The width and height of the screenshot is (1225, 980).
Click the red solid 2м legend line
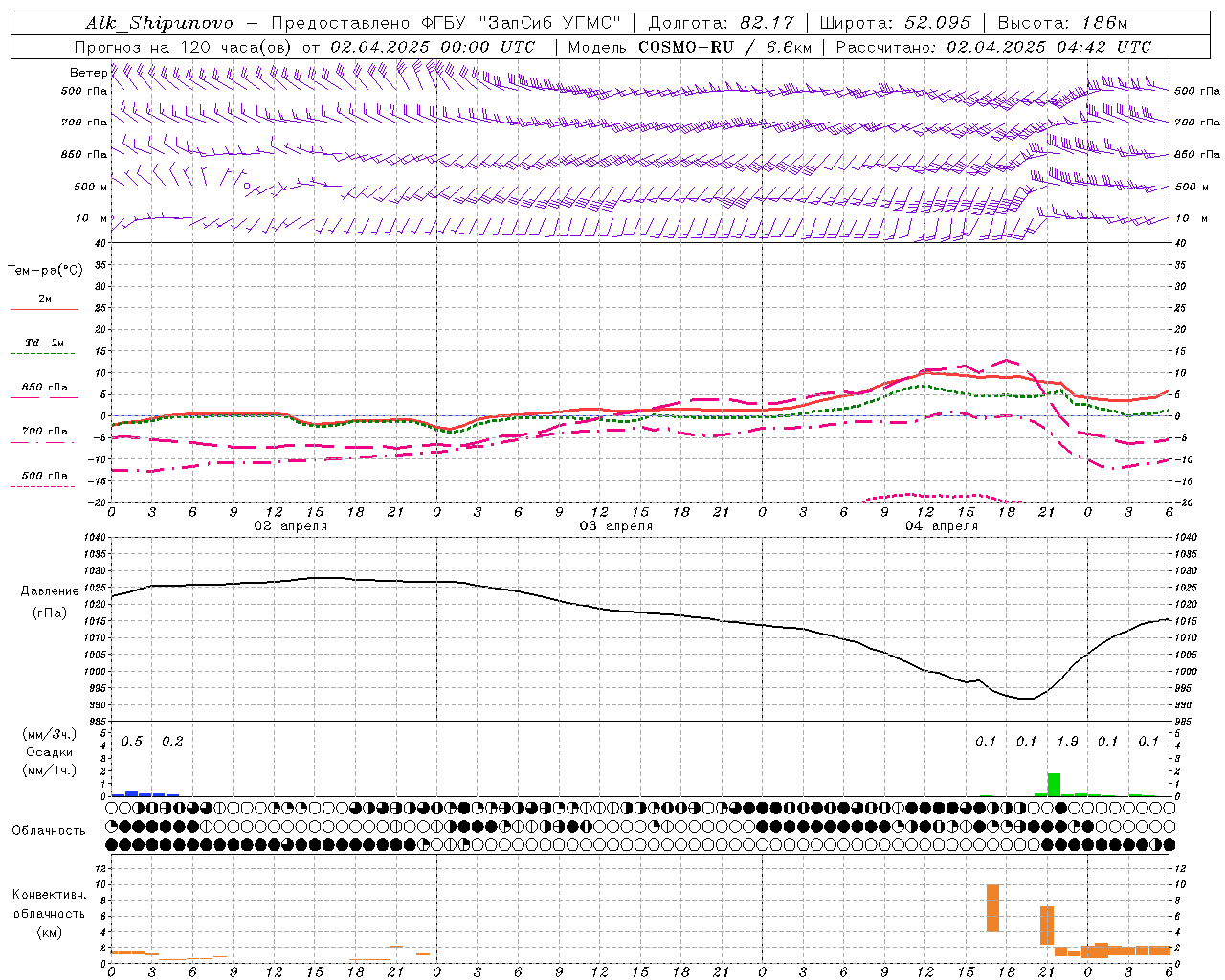coord(44,309)
